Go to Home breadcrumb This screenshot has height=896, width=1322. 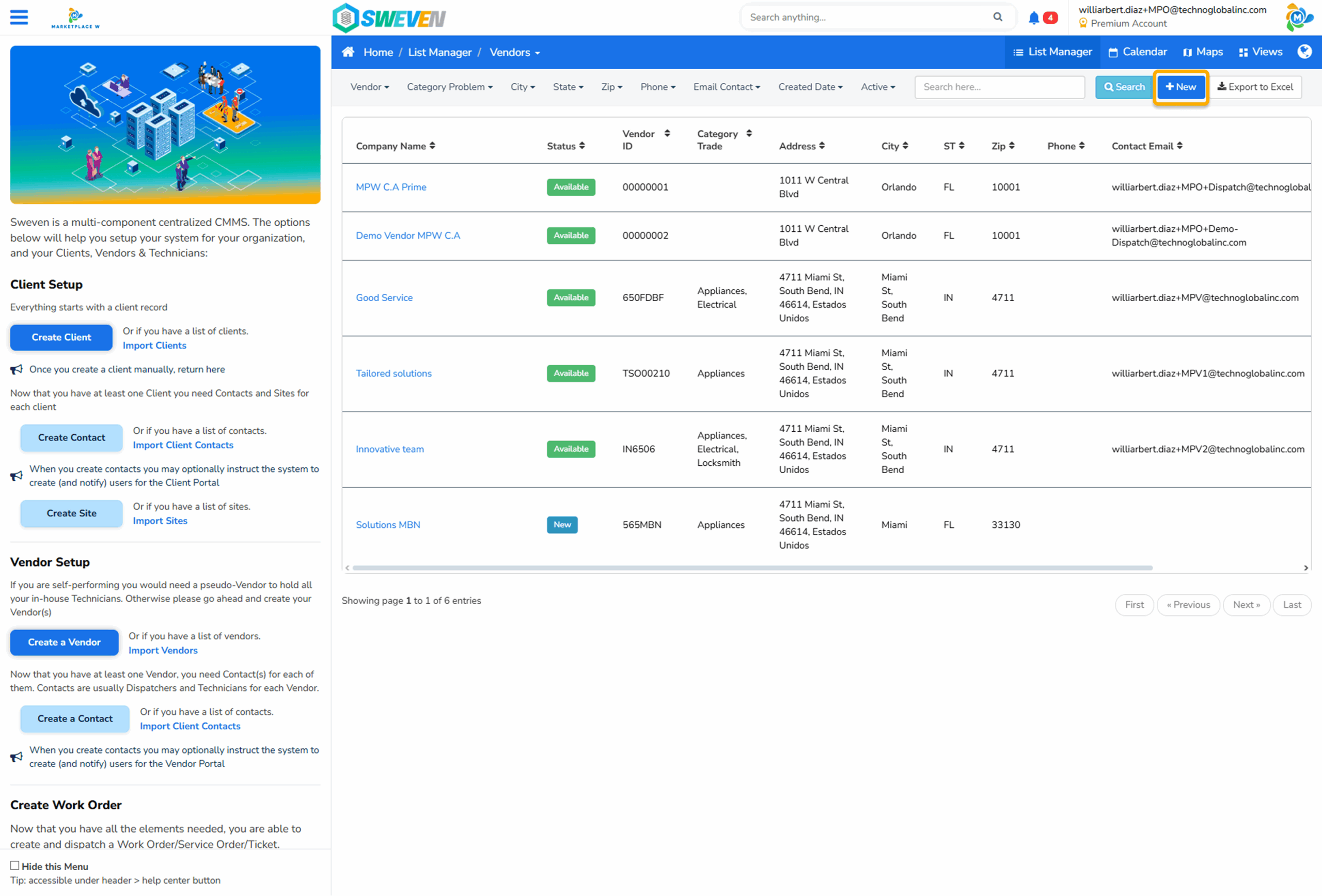[x=377, y=52]
